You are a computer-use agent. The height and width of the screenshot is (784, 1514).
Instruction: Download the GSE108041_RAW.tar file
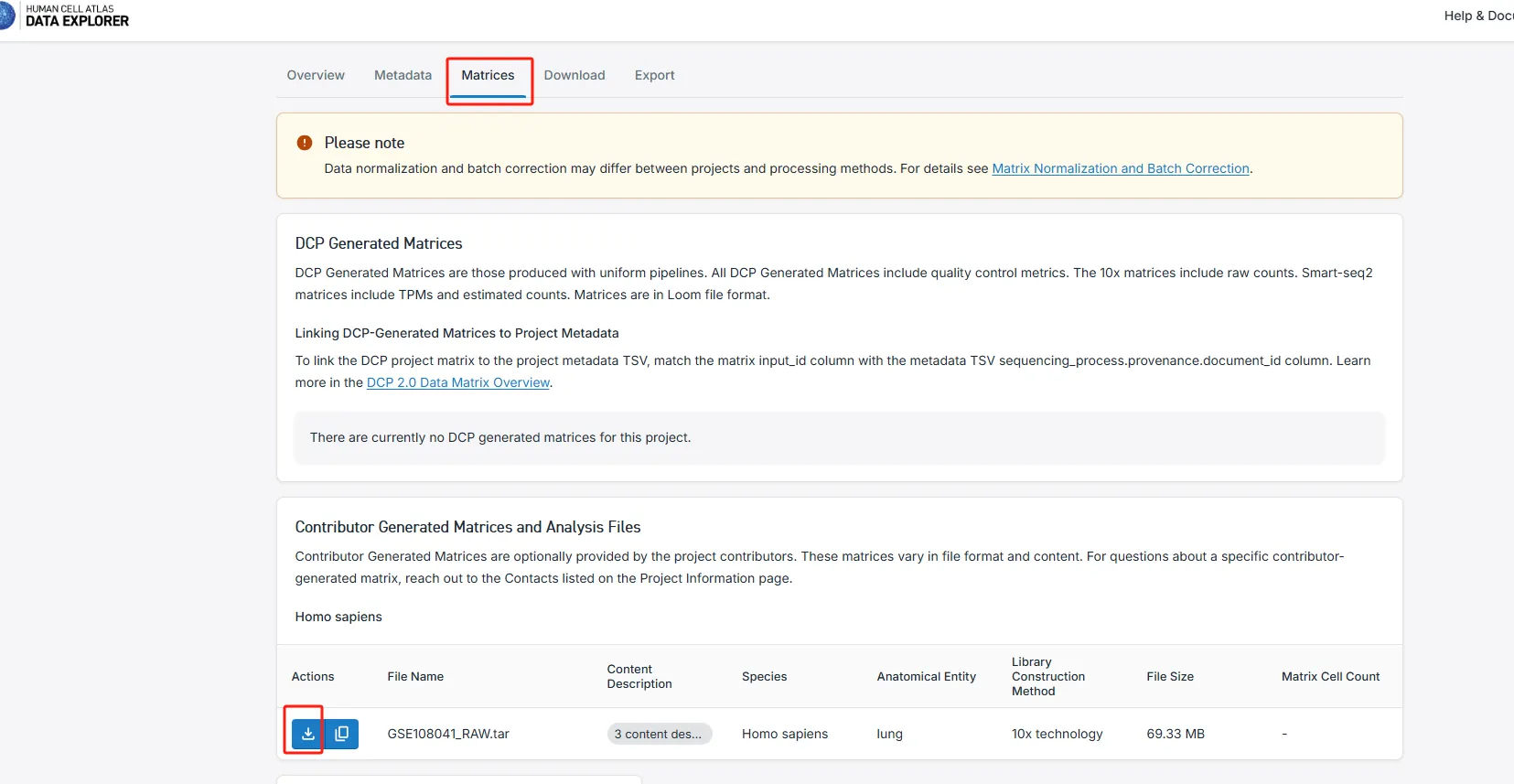click(x=307, y=734)
